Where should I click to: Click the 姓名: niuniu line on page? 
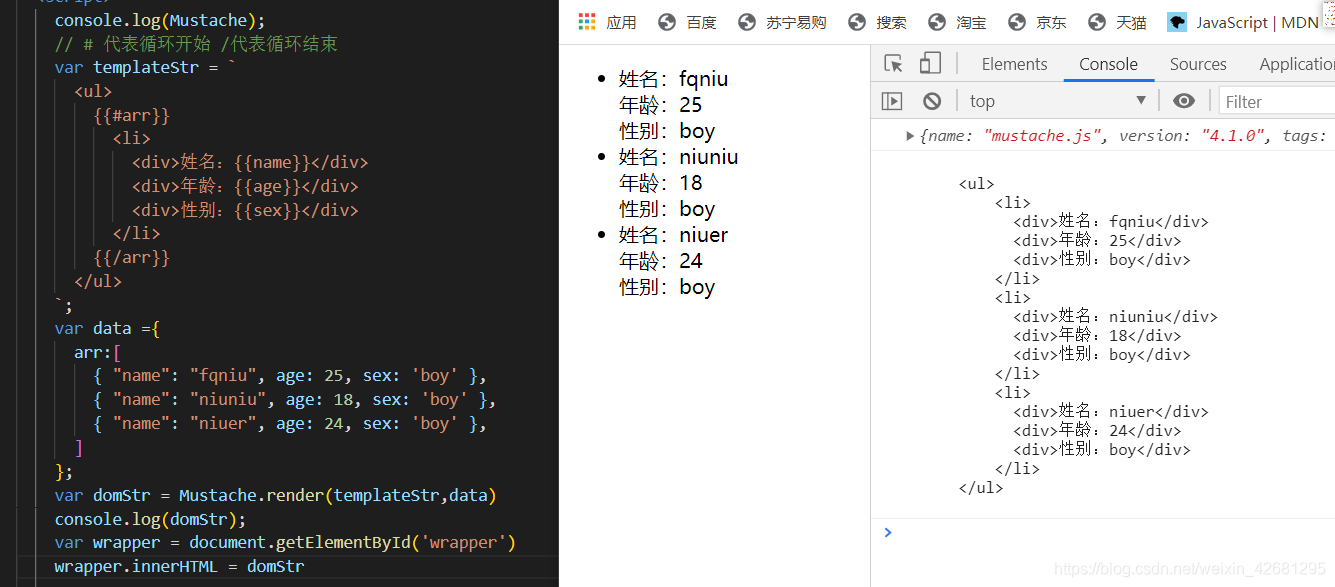click(x=678, y=156)
